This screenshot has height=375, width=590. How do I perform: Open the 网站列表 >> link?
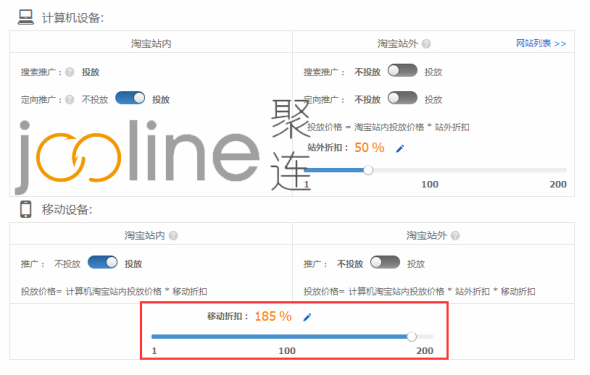(541, 43)
